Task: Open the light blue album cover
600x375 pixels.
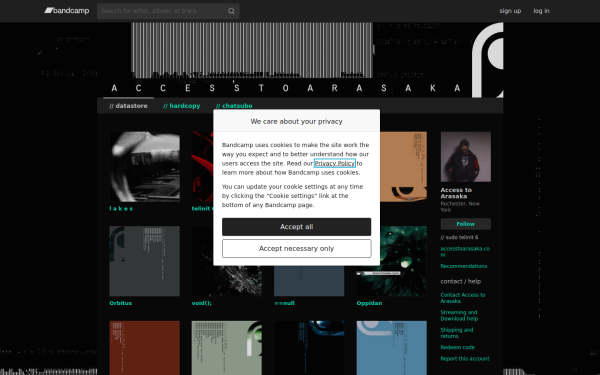Action: coord(391,348)
